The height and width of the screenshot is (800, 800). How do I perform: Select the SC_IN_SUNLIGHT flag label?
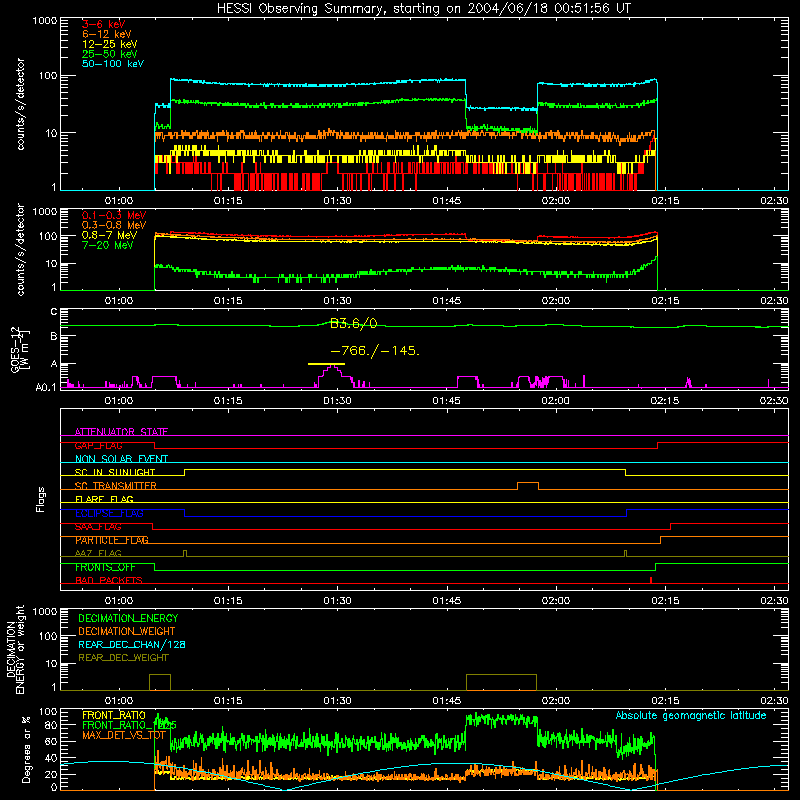point(115,472)
